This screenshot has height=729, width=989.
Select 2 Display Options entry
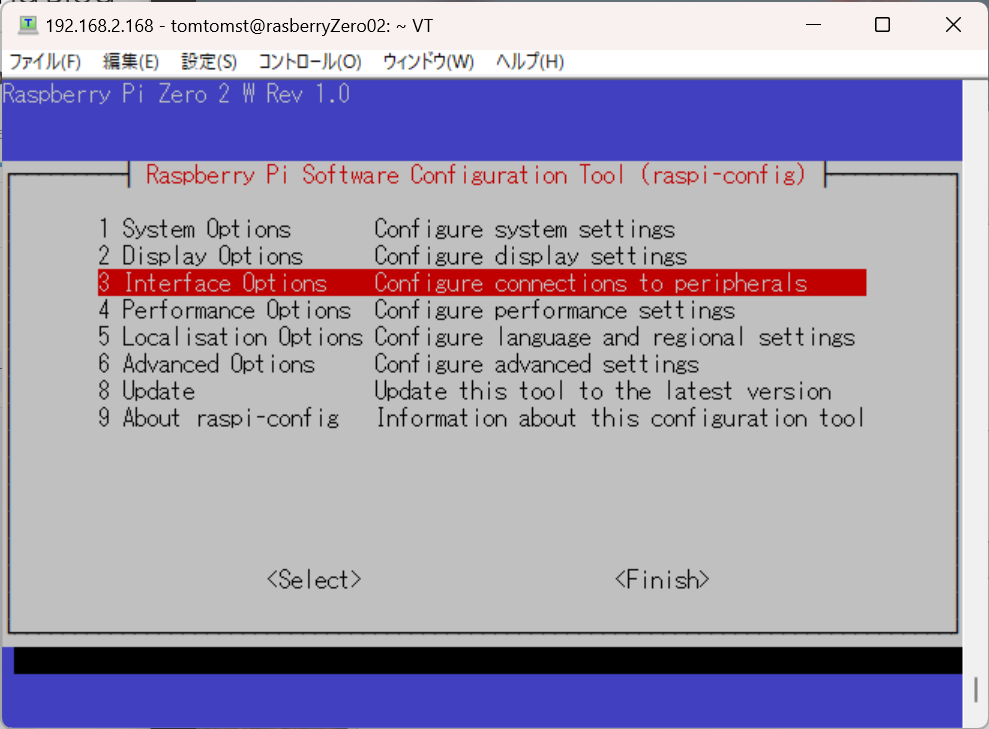482,256
